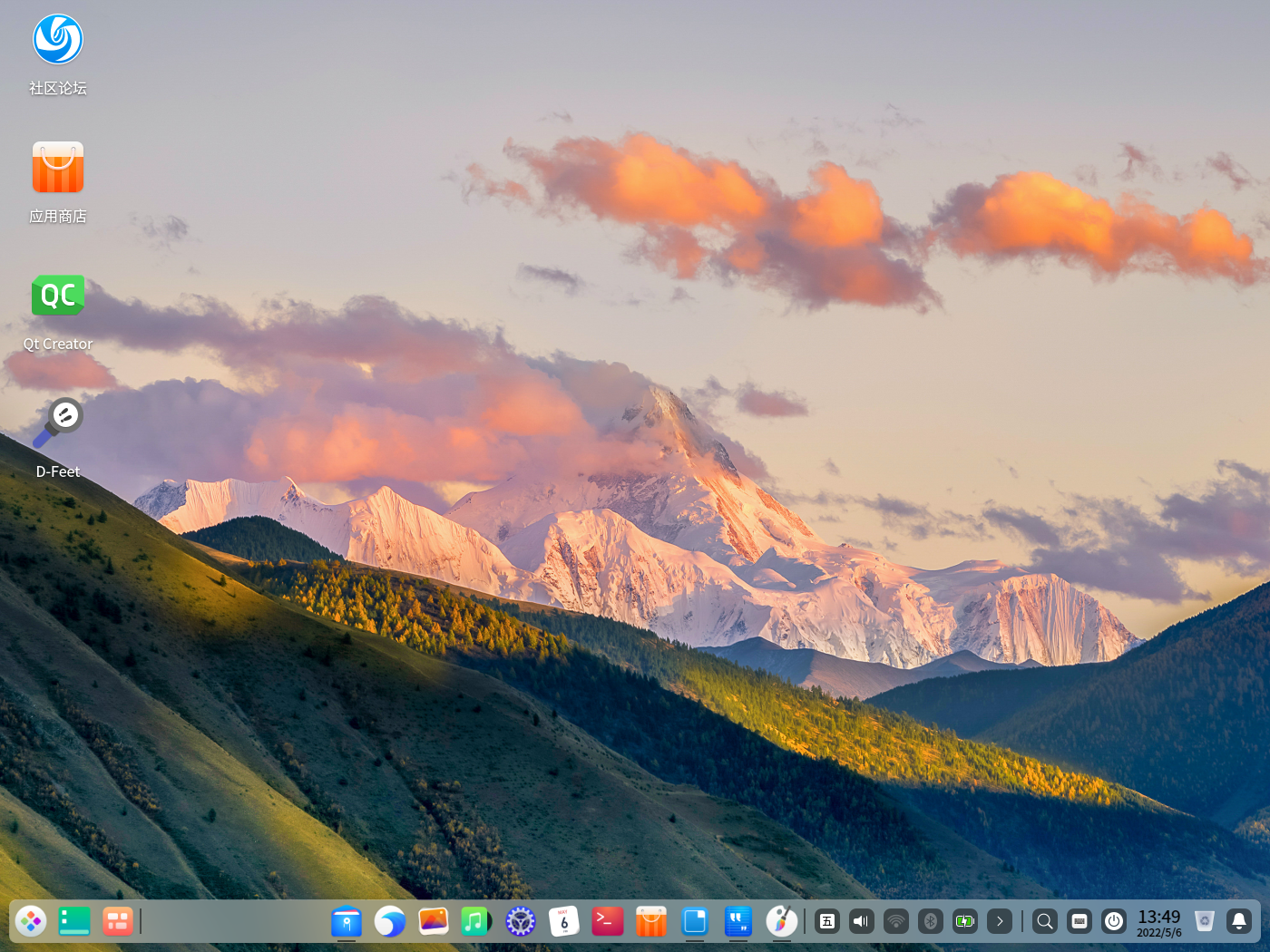The width and height of the screenshot is (1270, 952).
Task: Open the 社区论坛 community forum shortcut
Action: click(x=58, y=39)
